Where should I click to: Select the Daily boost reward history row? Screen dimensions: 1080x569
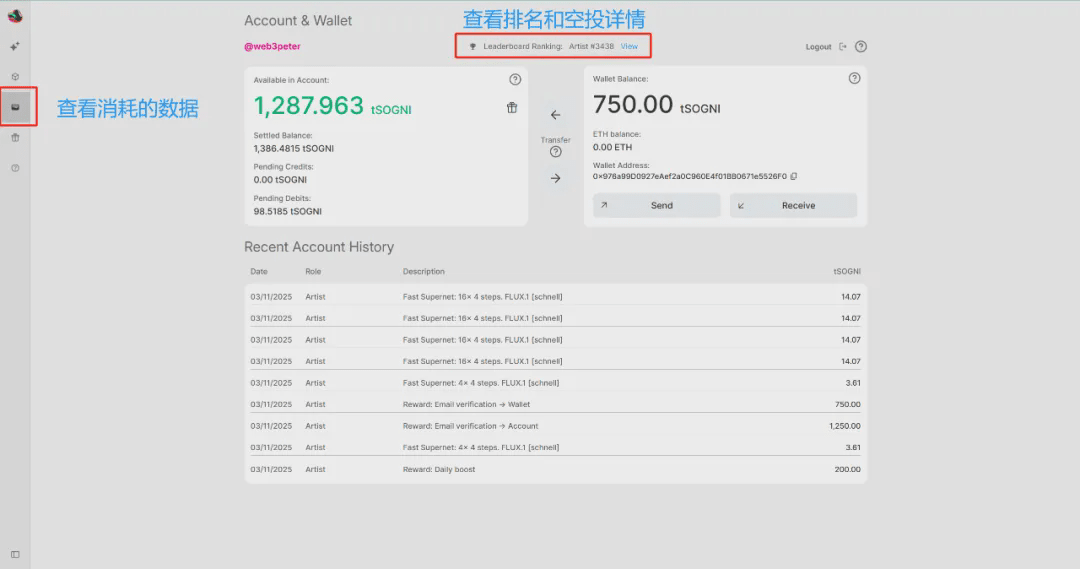[555, 469]
